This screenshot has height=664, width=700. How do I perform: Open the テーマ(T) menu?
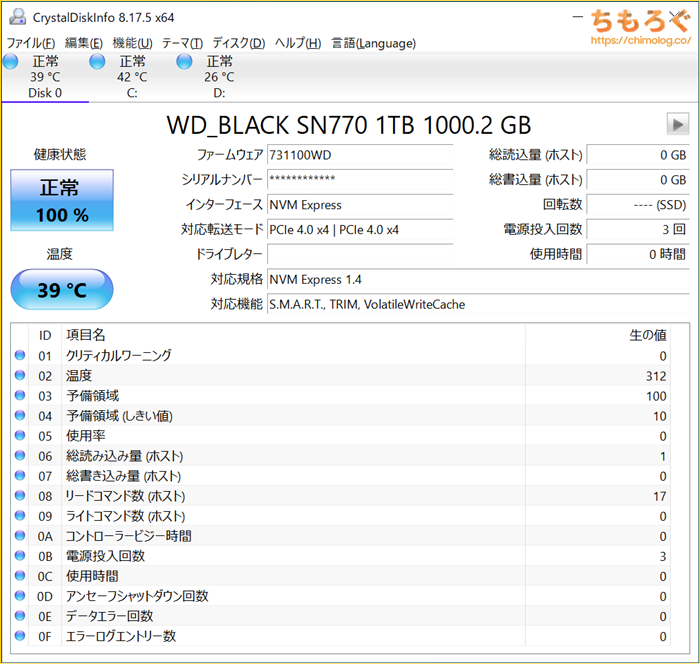tap(182, 43)
